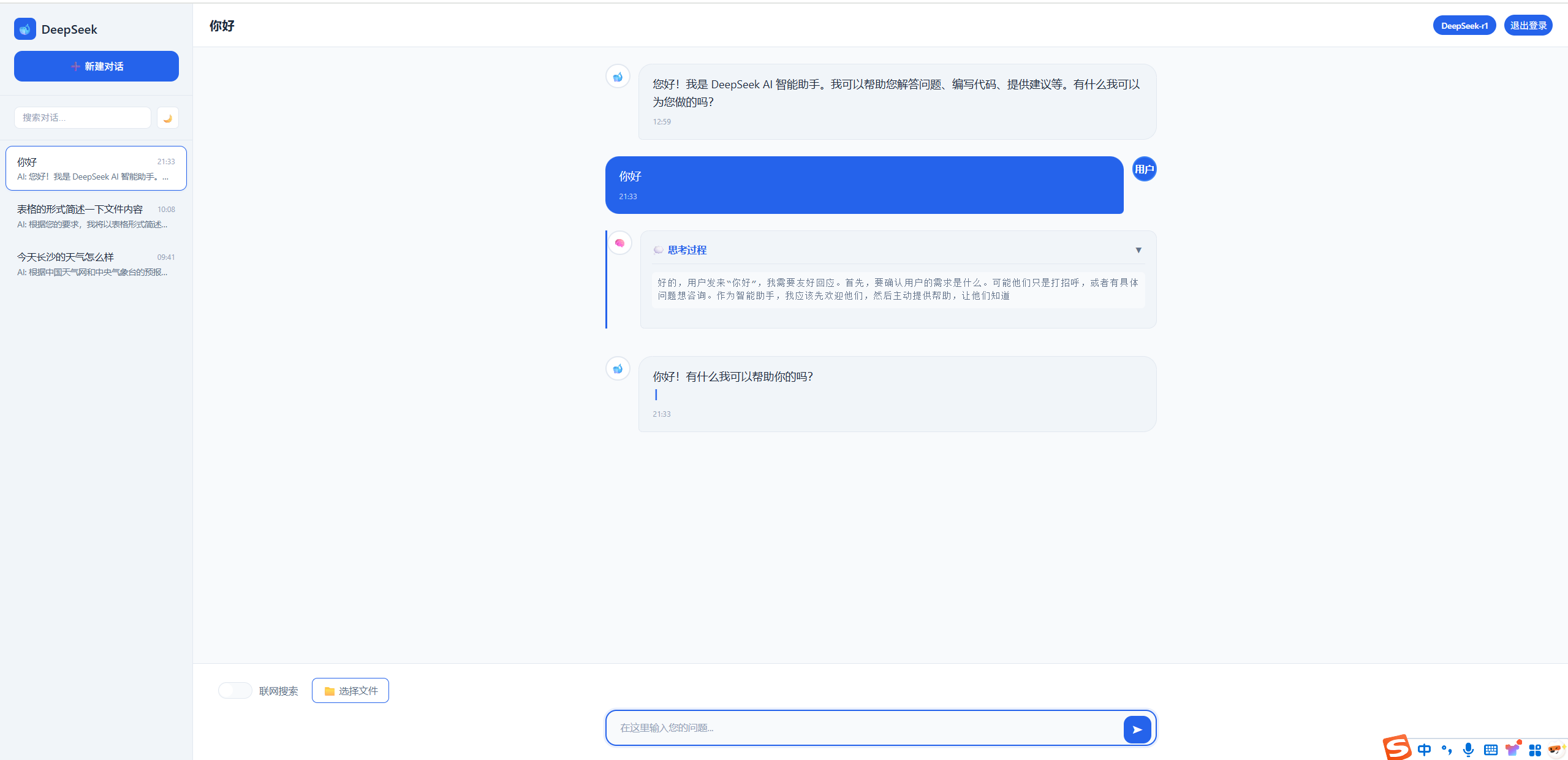Image resolution: width=1568 pixels, height=760 pixels.
Task: Switch Chinese/English mode via 中 indicator
Action: coord(1424,750)
